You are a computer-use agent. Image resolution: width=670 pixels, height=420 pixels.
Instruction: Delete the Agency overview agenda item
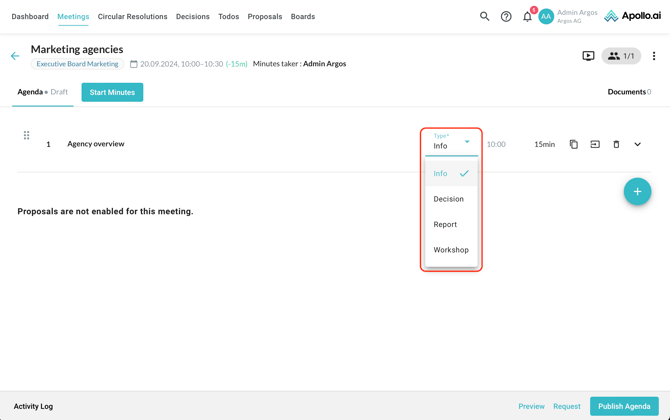tap(616, 144)
